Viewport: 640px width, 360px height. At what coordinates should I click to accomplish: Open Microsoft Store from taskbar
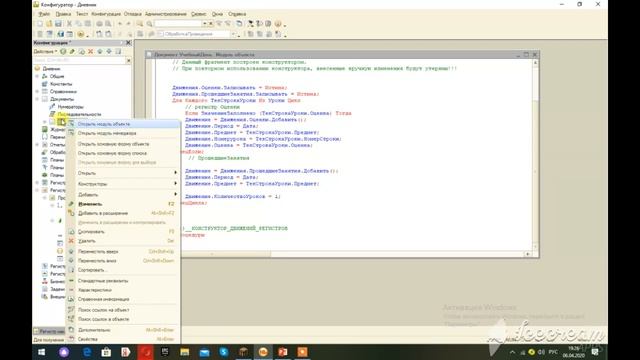pos(106,352)
